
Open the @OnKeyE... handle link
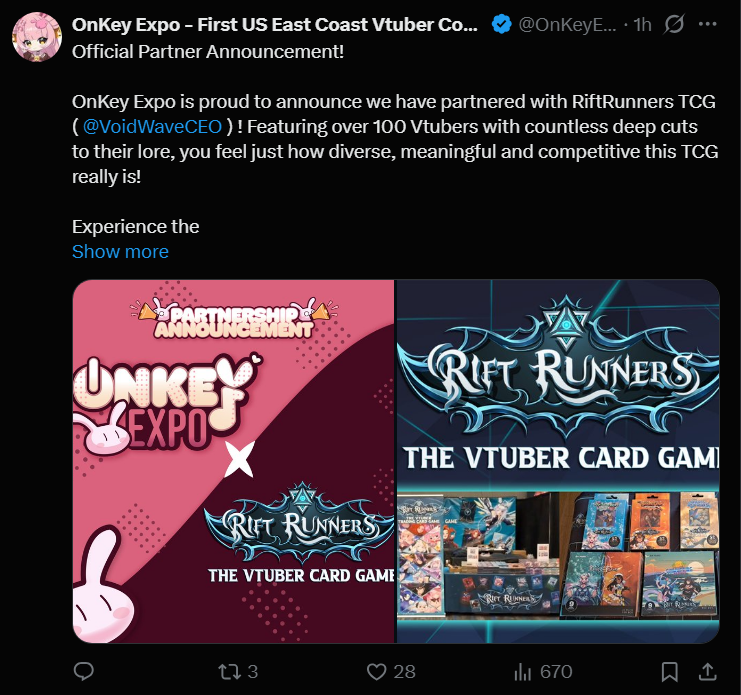click(x=567, y=25)
